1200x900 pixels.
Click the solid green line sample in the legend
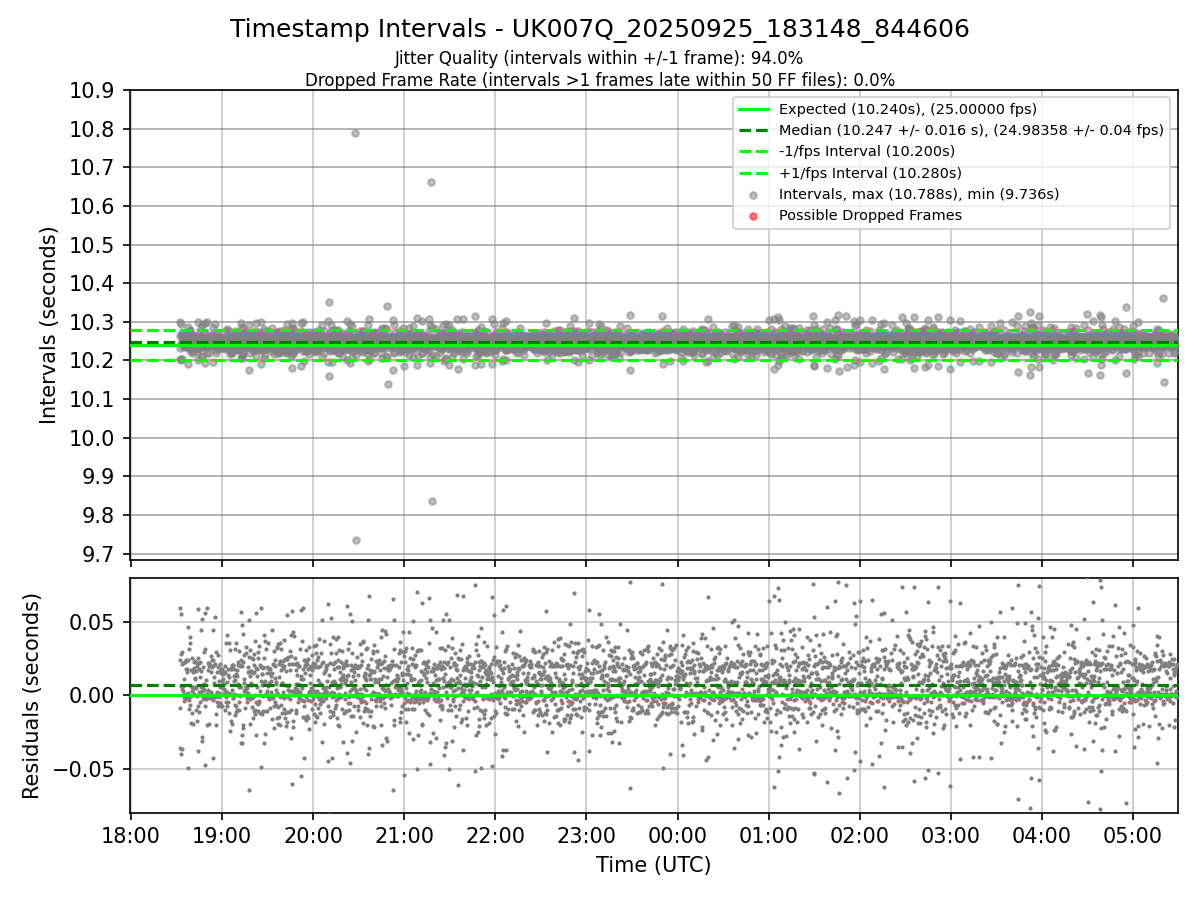754,109
